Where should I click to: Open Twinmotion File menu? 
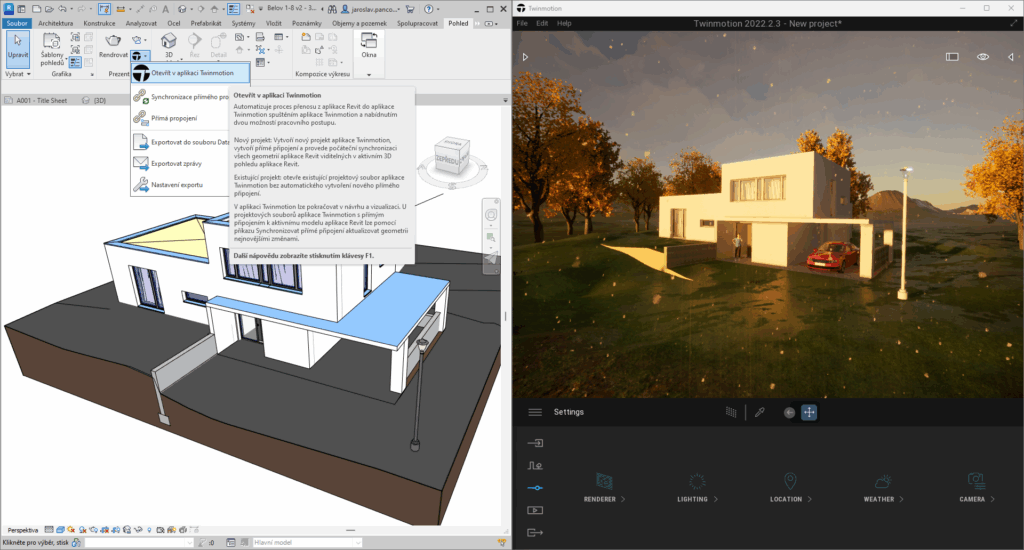522,23
